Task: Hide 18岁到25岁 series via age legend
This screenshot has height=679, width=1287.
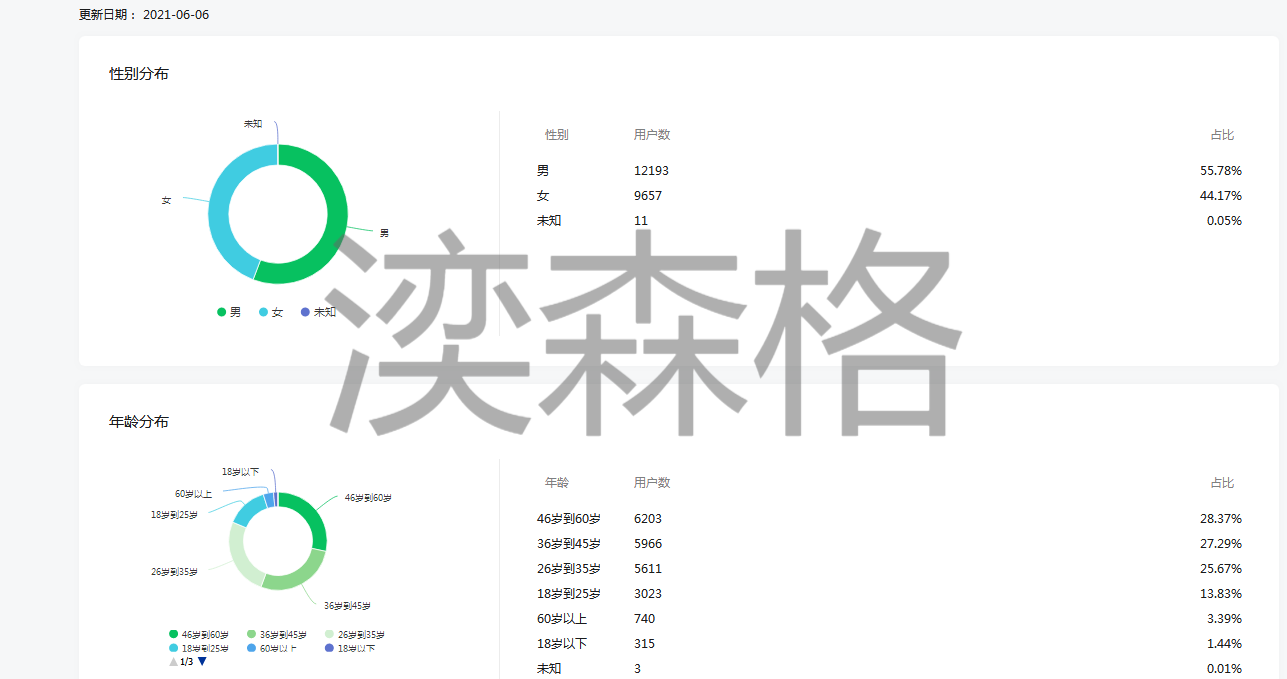Action: 199,648
